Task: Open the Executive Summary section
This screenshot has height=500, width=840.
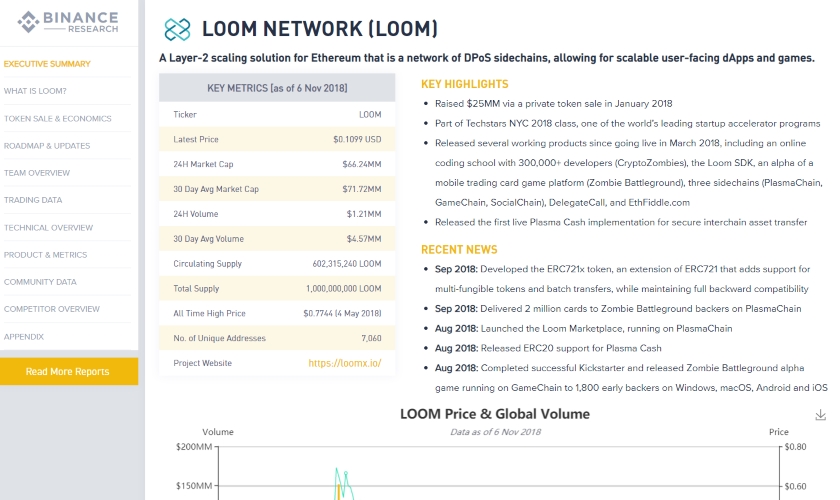Action: point(47,64)
